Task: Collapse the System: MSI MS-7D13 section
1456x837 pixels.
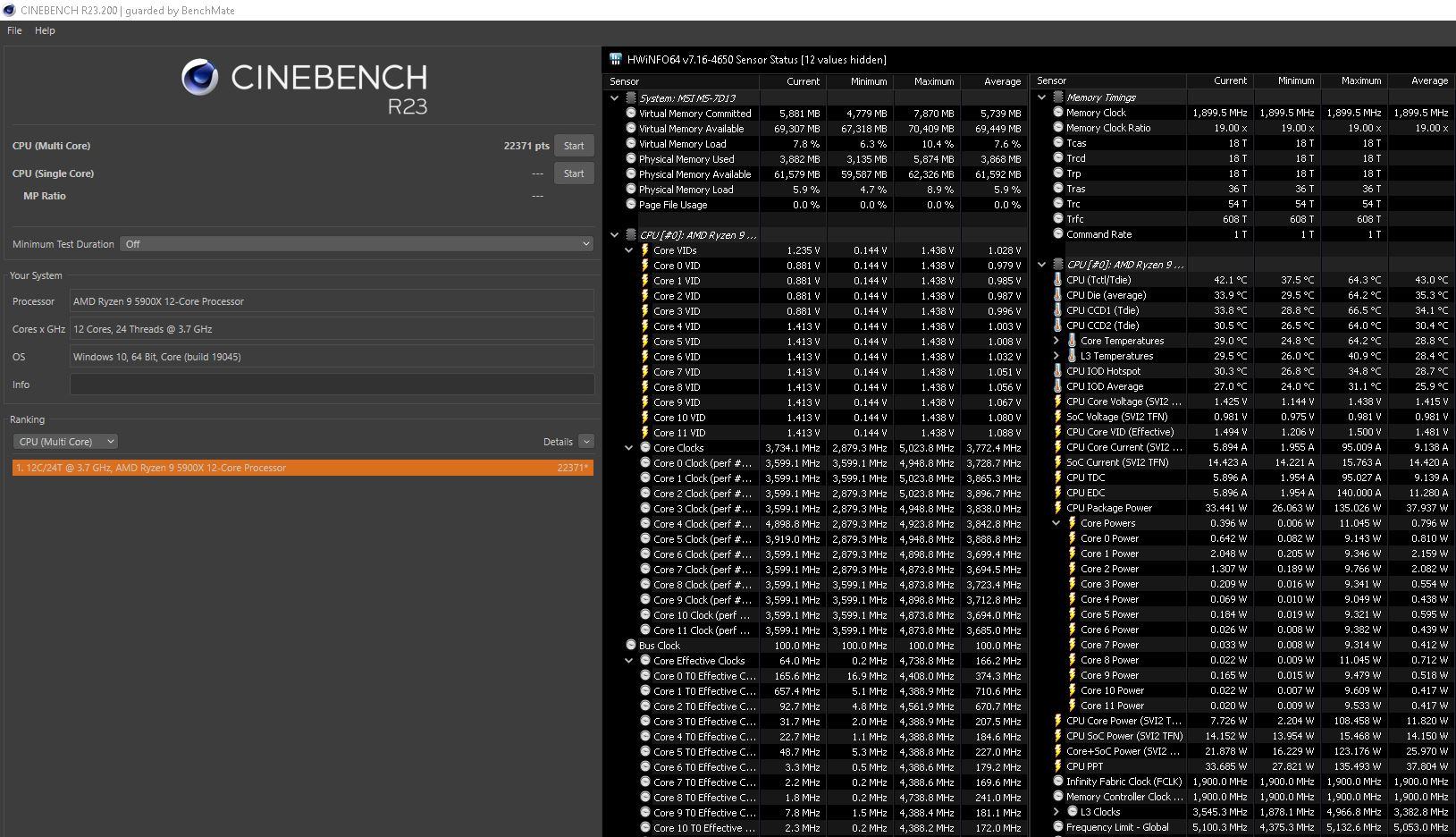Action: [x=614, y=98]
